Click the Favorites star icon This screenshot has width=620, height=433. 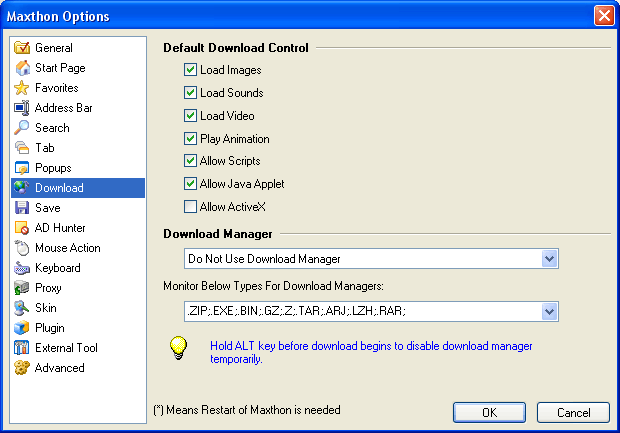coord(22,88)
